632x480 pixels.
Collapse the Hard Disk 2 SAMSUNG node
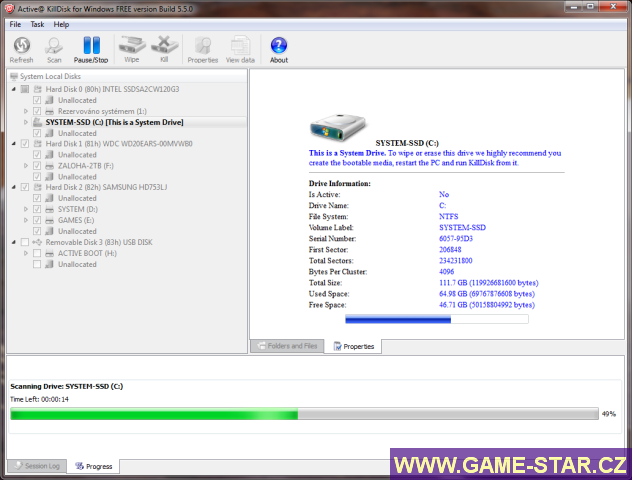pos(14,187)
